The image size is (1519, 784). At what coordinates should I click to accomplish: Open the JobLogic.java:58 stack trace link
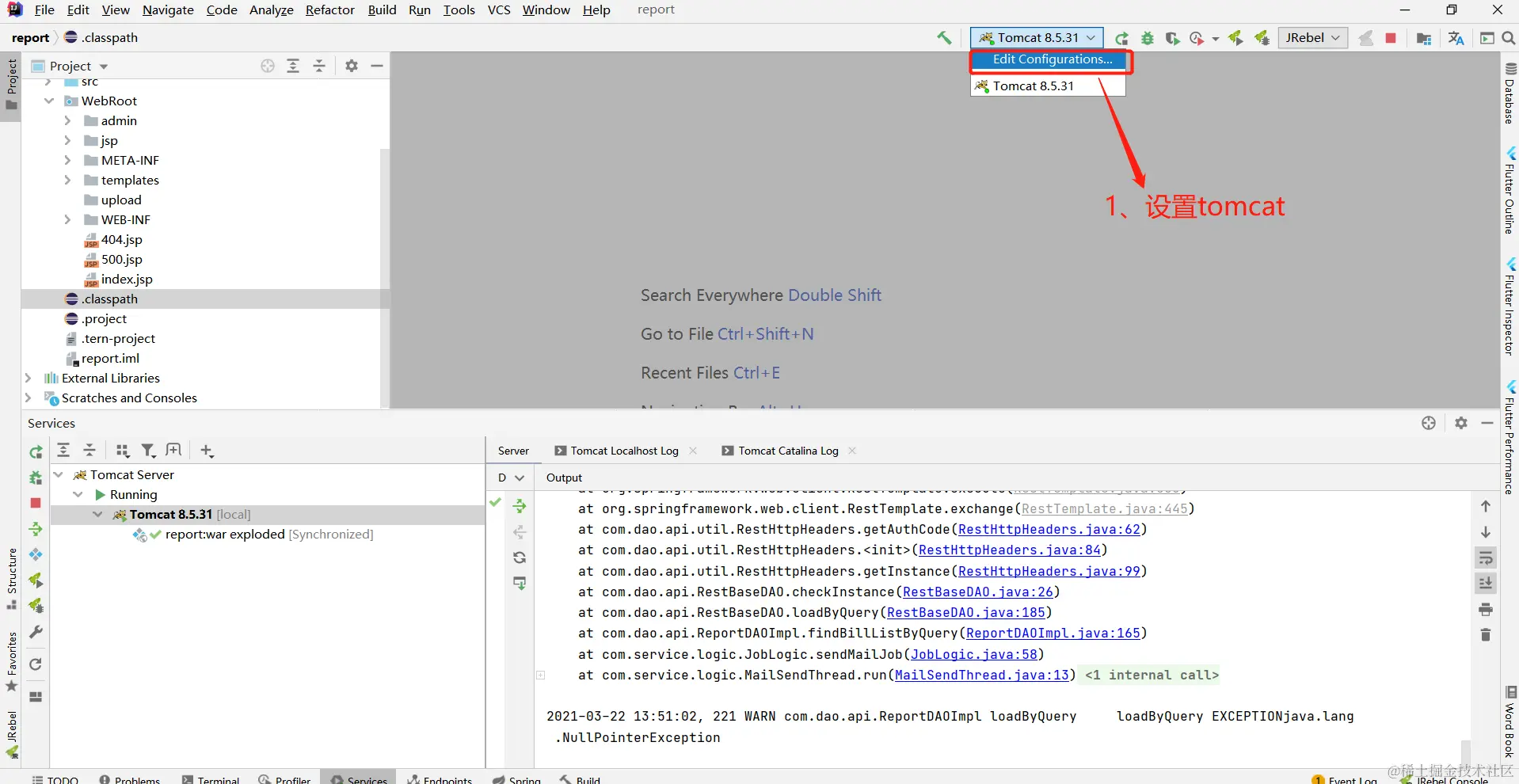click(x=974, y=654)
